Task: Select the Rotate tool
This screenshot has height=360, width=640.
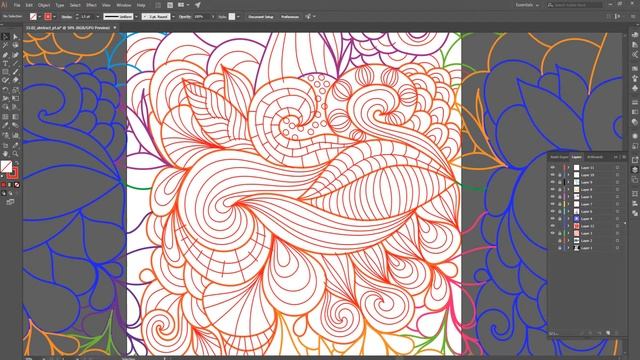Action: coord(5,89)
